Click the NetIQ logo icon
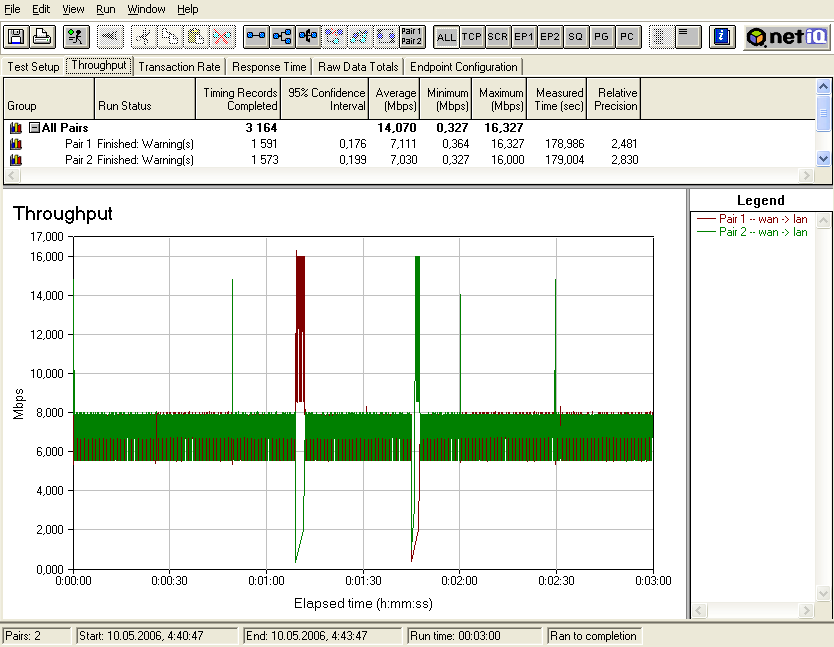Image resolution: width=834 pixels, height=647 pixels. tap(787, 37)
